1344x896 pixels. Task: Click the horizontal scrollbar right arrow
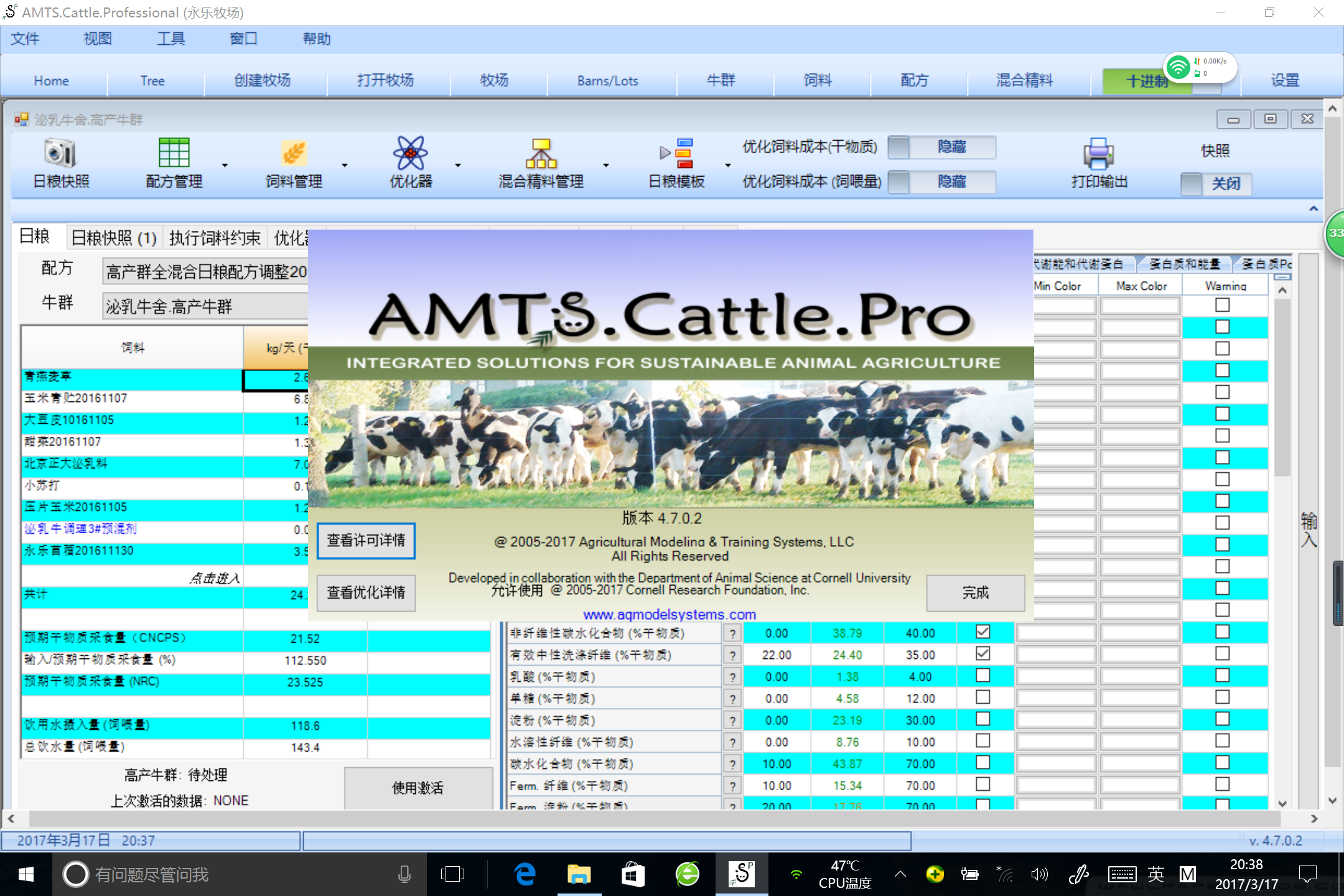click(1314, 819)
